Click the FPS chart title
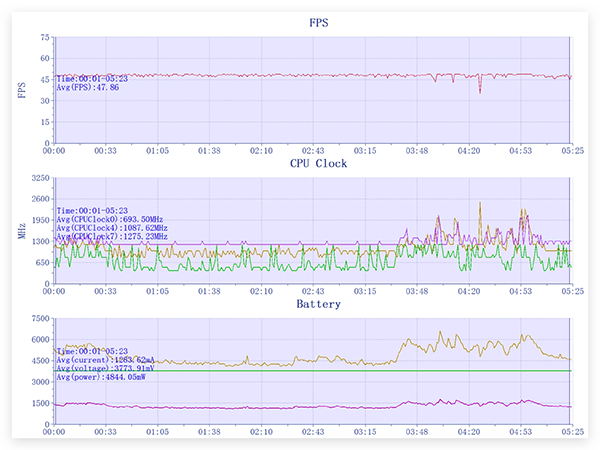This screenshot has width=600, height=450. point(312,21)
